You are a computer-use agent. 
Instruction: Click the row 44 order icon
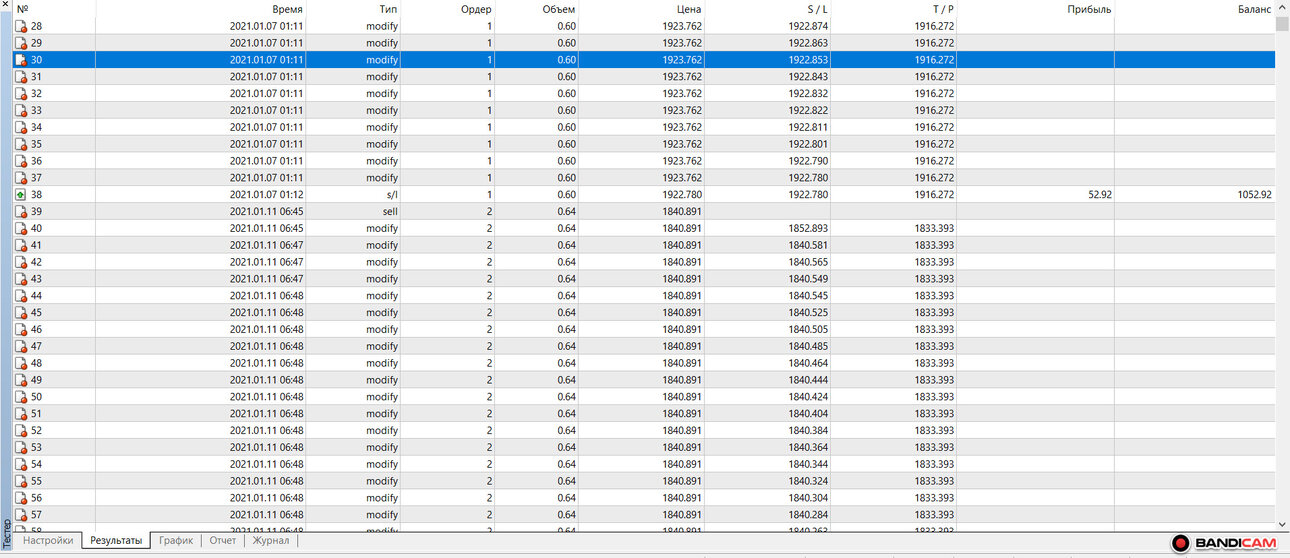pyautogui.click(x=21, y=296)
